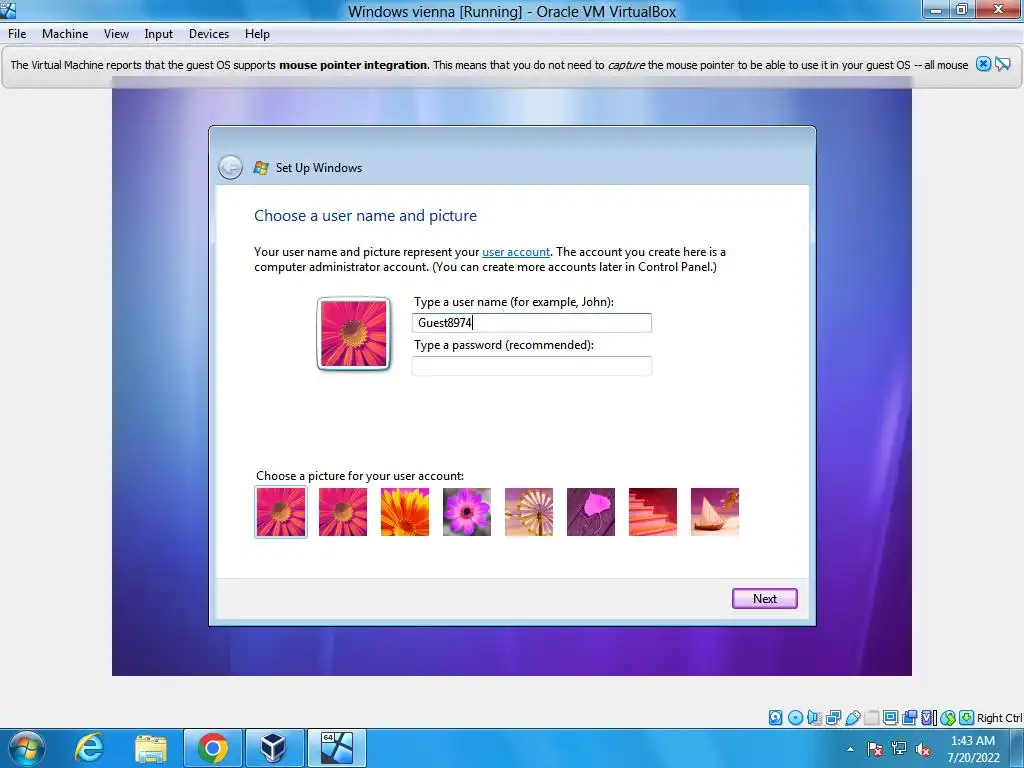Screen dimensions: 1024x768
Task: Open the Windows Start menu
Action: coord(27,748)
